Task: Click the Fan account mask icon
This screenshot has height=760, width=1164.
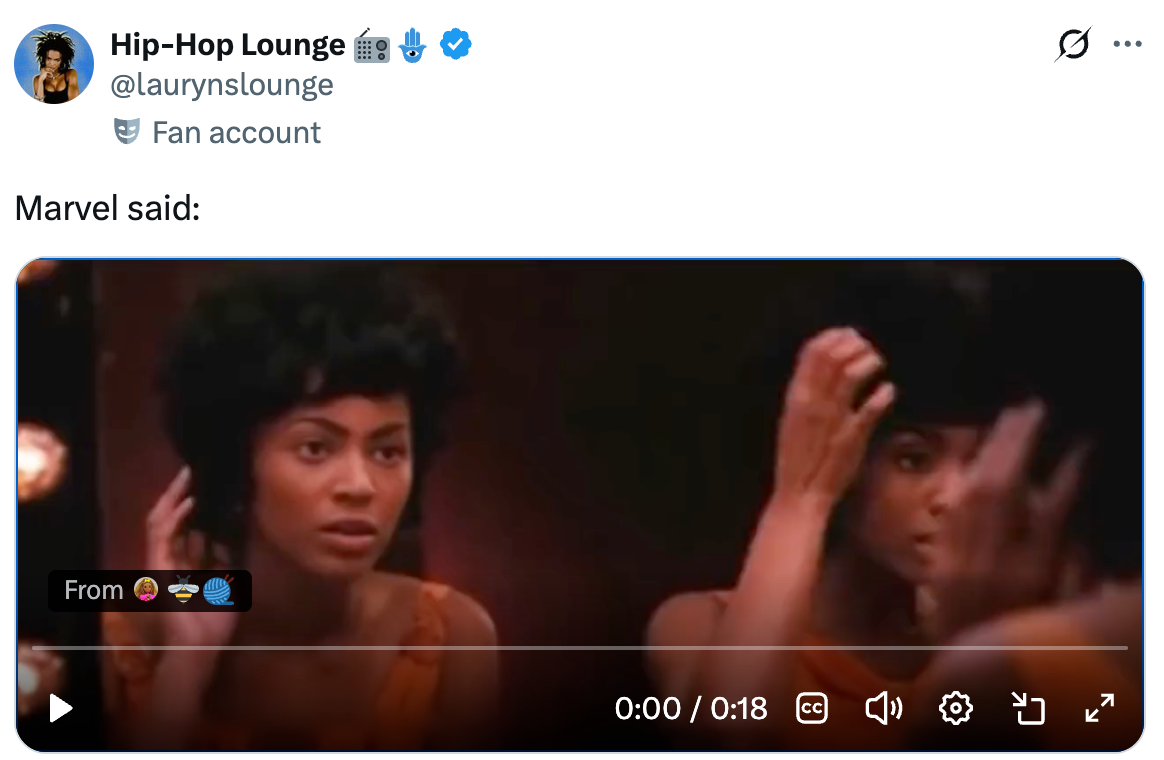Action: pos(126,131)
